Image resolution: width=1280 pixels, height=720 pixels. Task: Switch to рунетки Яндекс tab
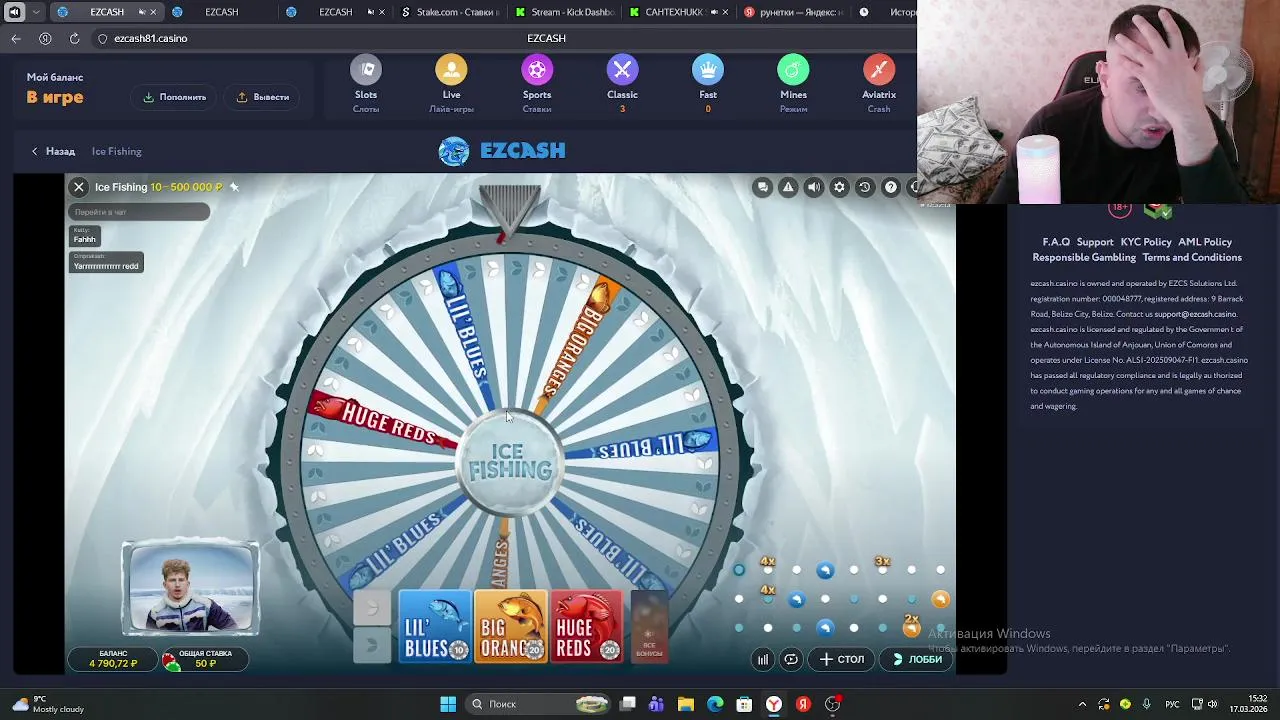[795, 12]
